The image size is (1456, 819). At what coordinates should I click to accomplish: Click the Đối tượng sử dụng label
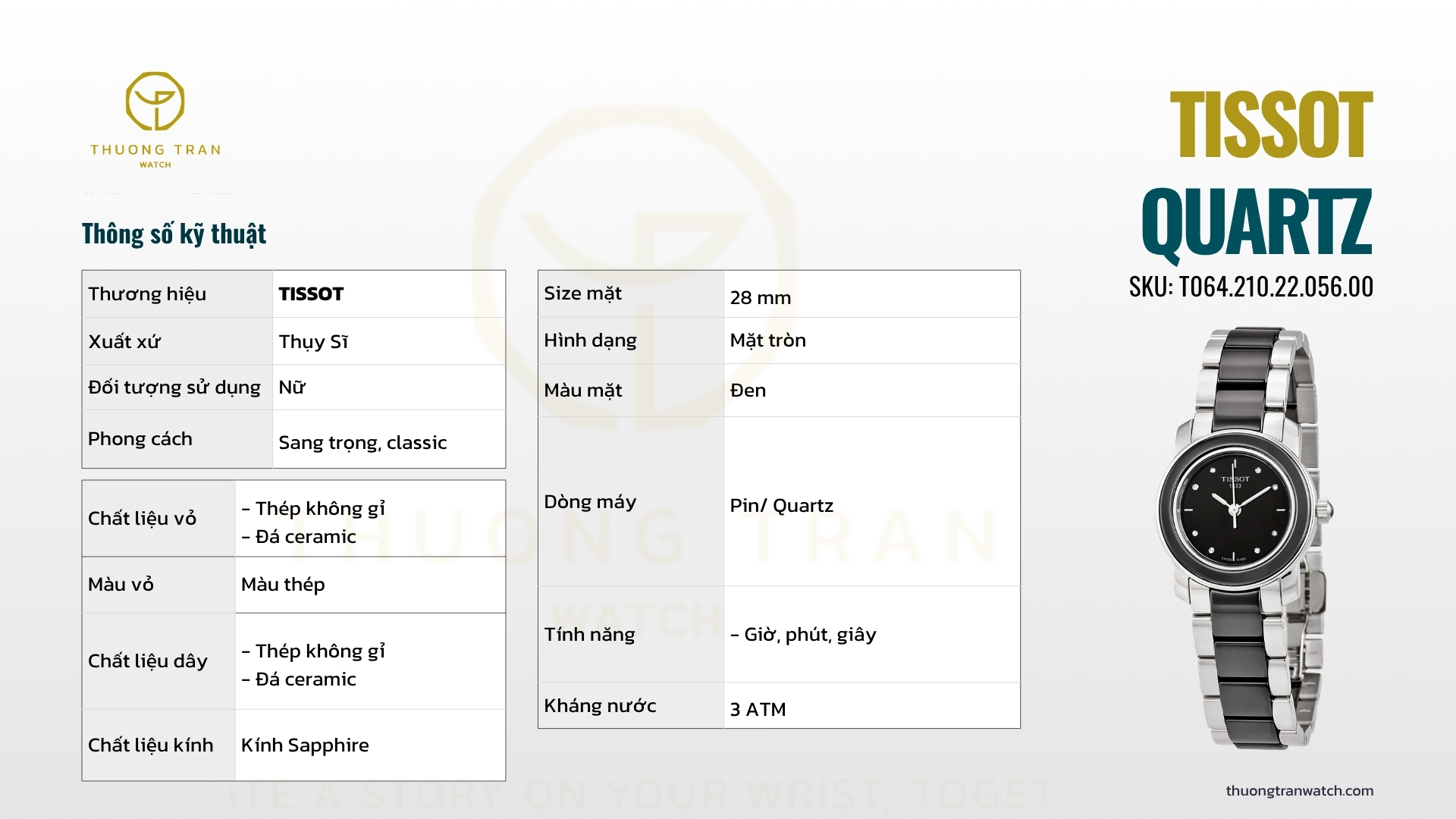point(174,387)
